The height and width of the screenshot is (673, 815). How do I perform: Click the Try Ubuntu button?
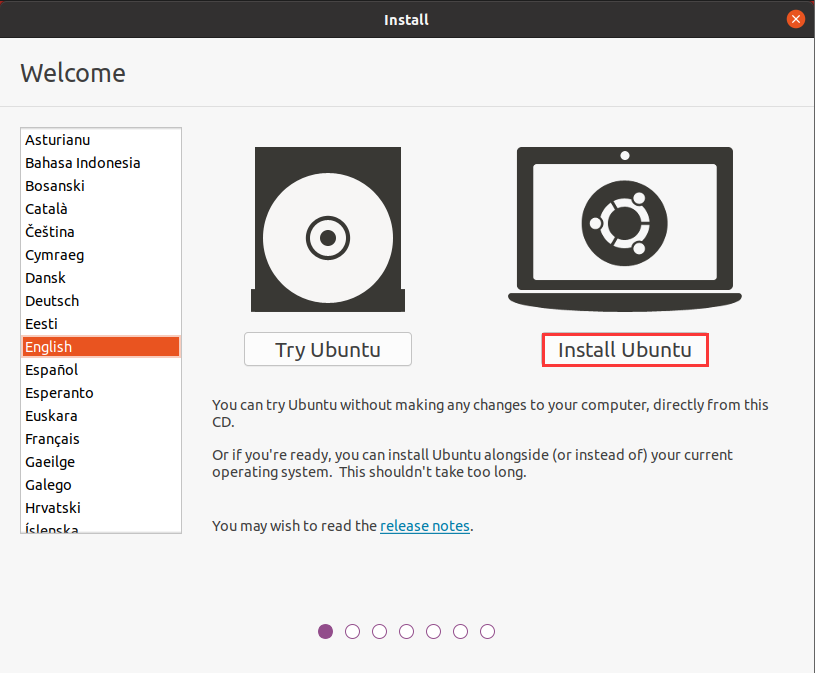pos(328,350)
